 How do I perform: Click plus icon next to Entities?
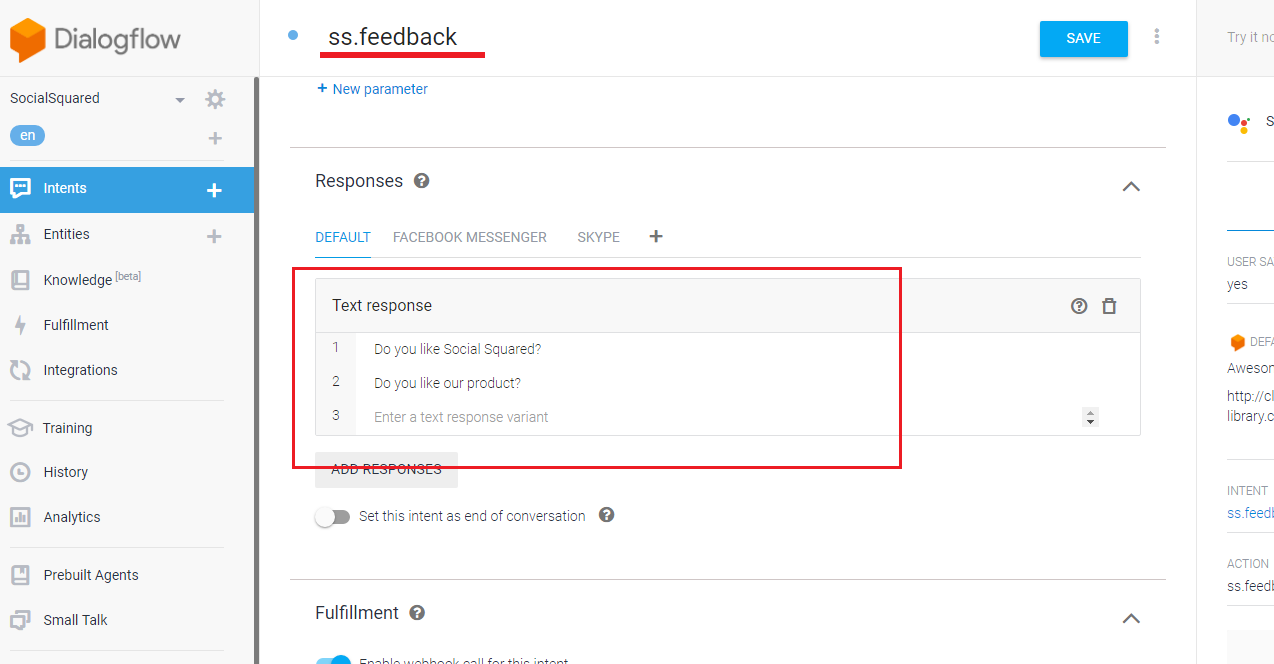coord(214,236)
